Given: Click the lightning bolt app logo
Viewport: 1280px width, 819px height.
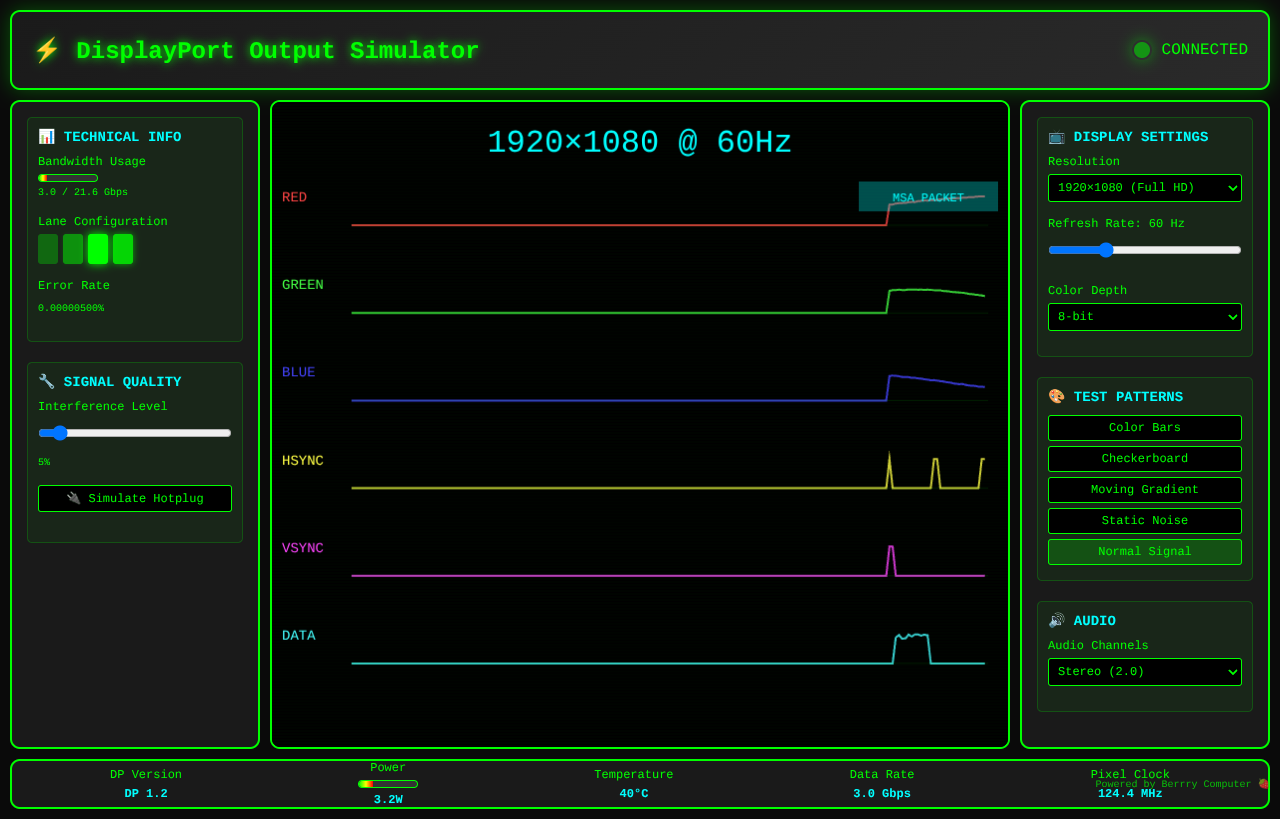Looking at the screenshot, I should (x=47, y=49).
